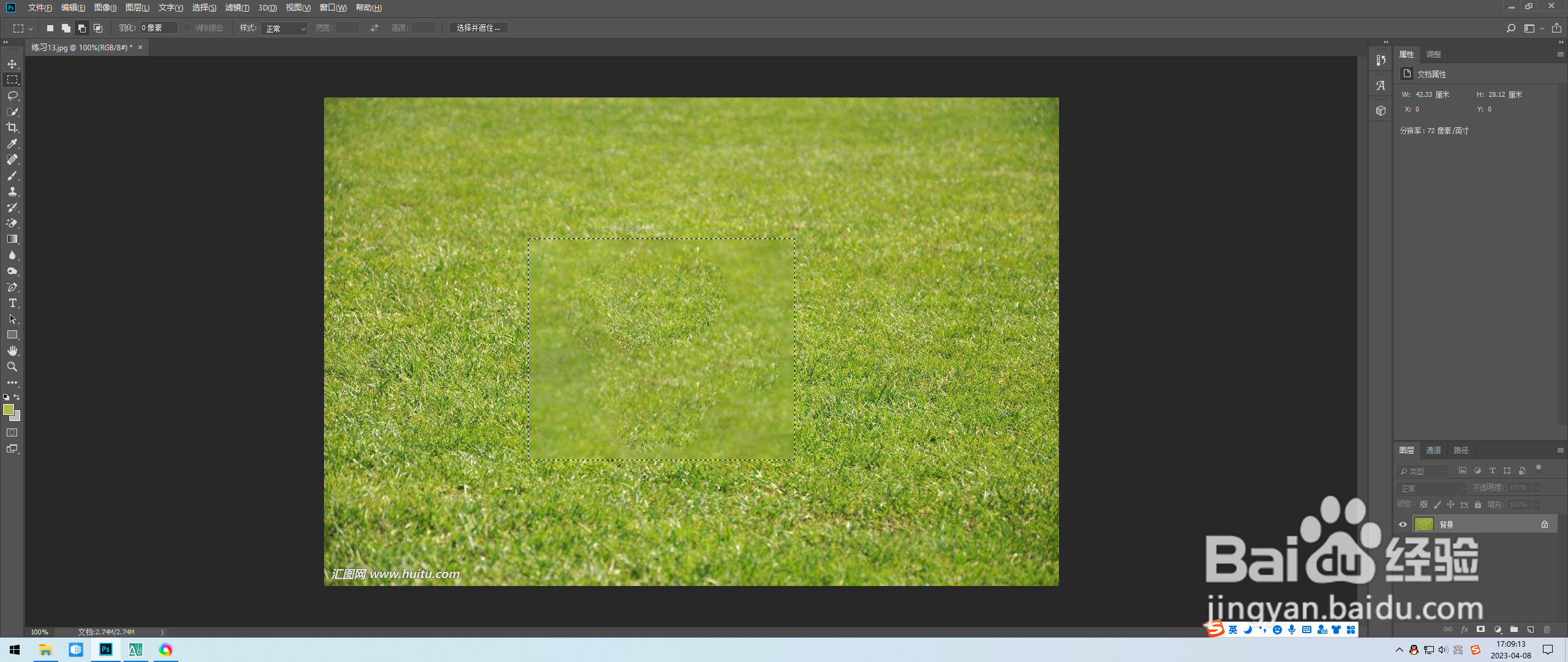Select the Horizontal Type tool

click(12, 303)
